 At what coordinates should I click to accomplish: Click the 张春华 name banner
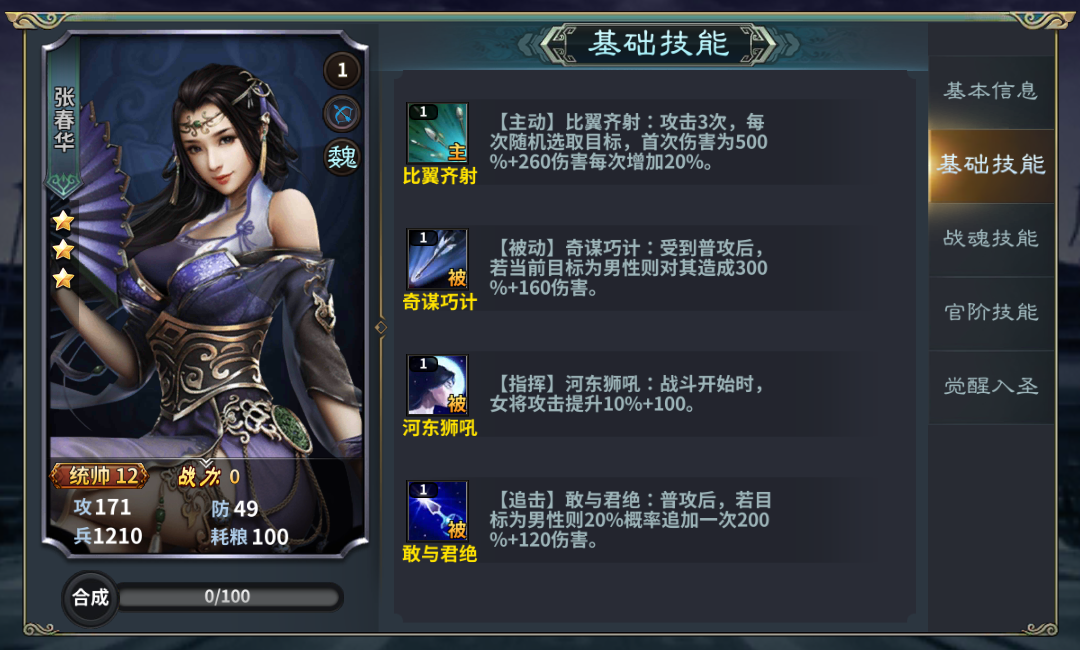64,118
